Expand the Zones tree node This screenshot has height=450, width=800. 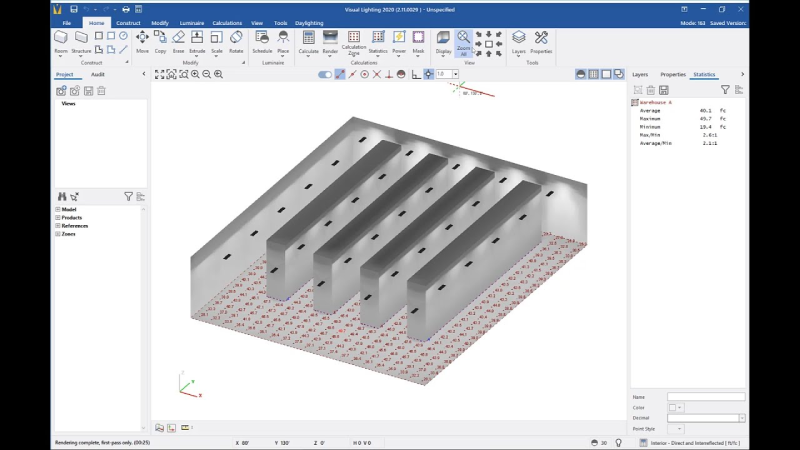[58, 234]
